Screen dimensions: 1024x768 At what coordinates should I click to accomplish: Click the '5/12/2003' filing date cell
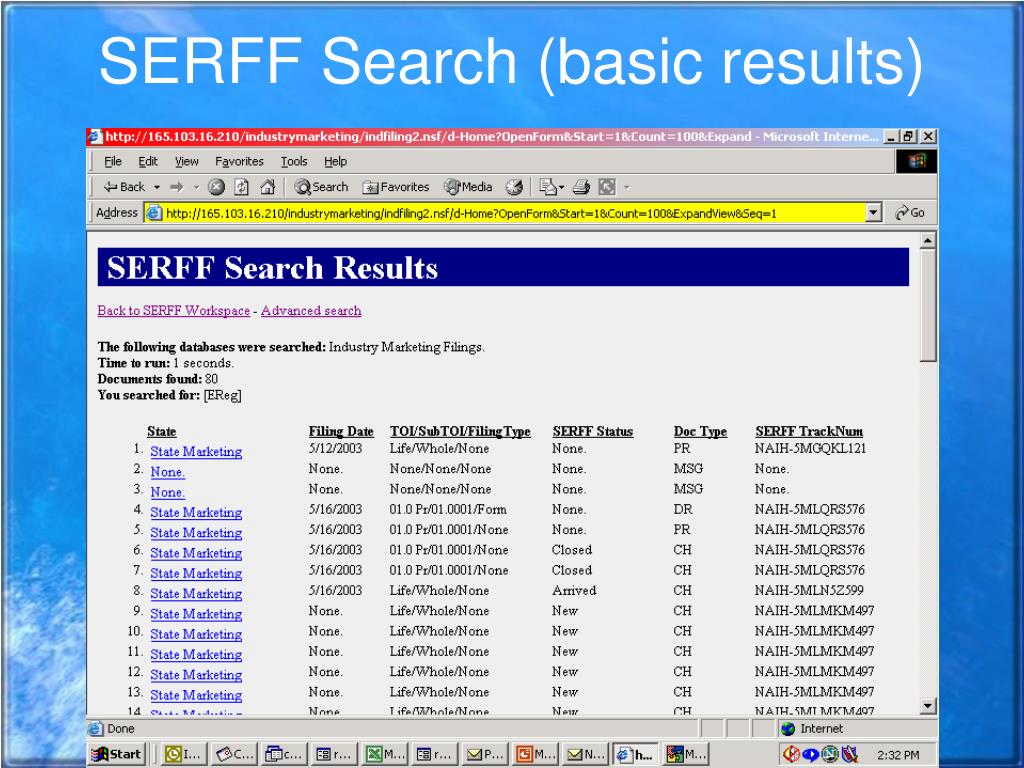coord(335,449)
